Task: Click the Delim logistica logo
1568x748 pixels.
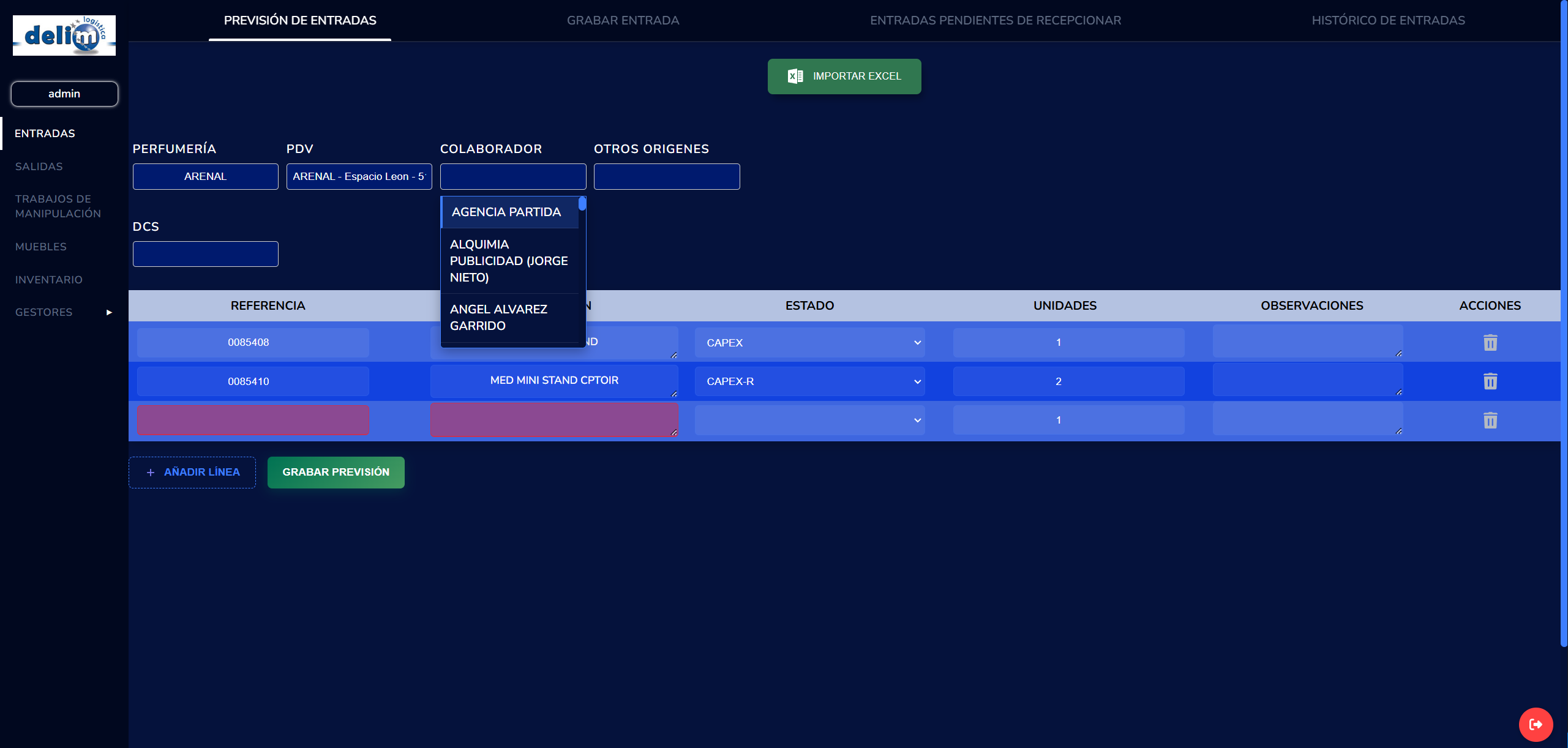Action: pyautogui.click(x=64, y=36)
